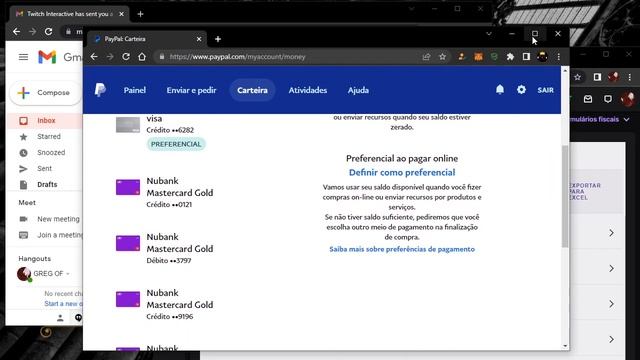Open Chrome three-dot menu in PayPal window
The height and width of the screenshot is (360, 640).
point(558,57)
